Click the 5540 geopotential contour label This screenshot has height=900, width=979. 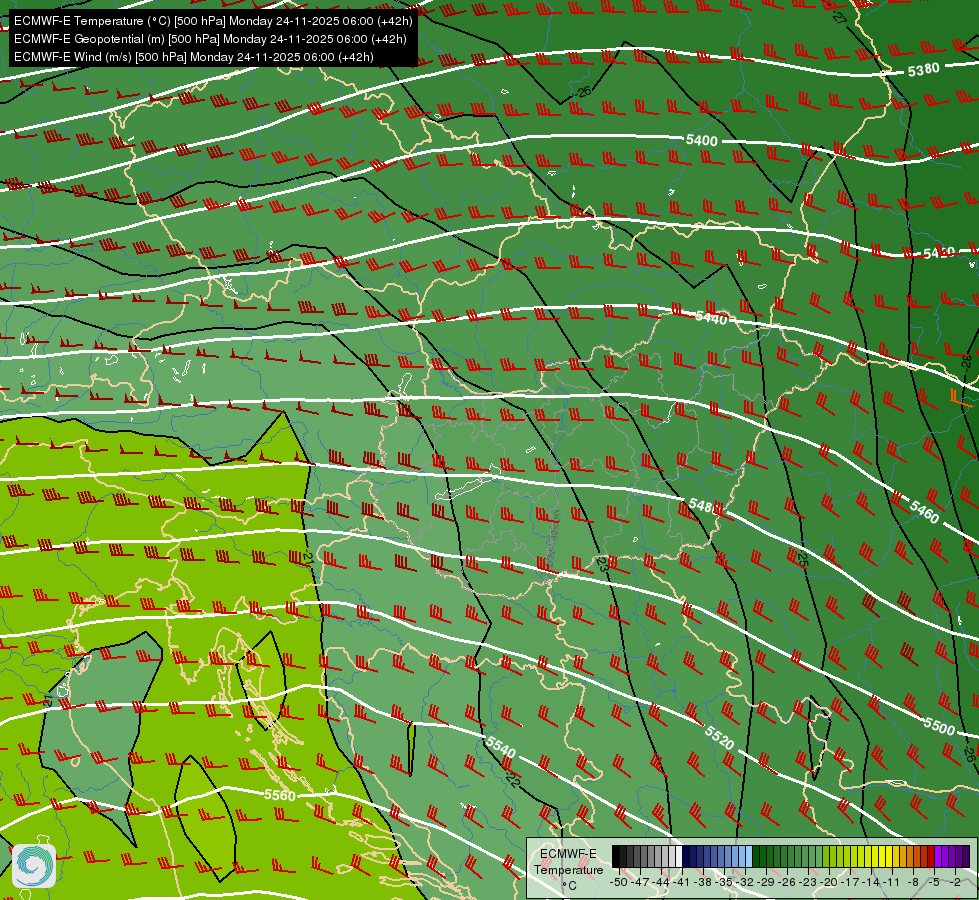tap(501, 747)
